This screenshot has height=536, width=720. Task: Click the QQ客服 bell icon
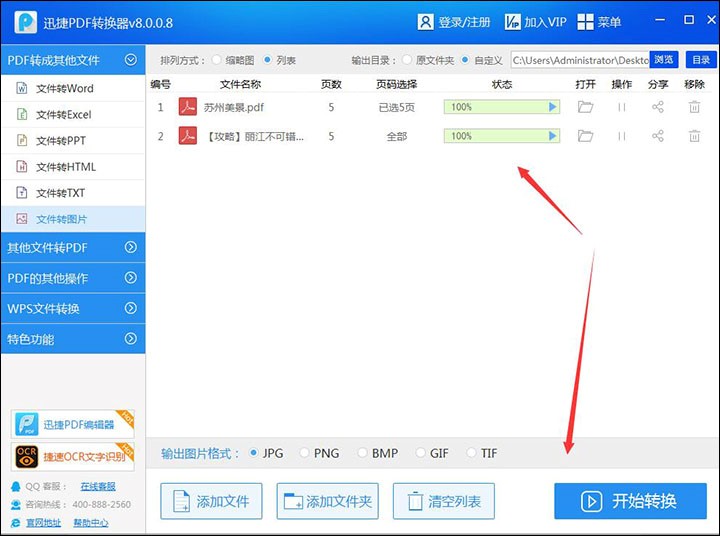(16, 486)
